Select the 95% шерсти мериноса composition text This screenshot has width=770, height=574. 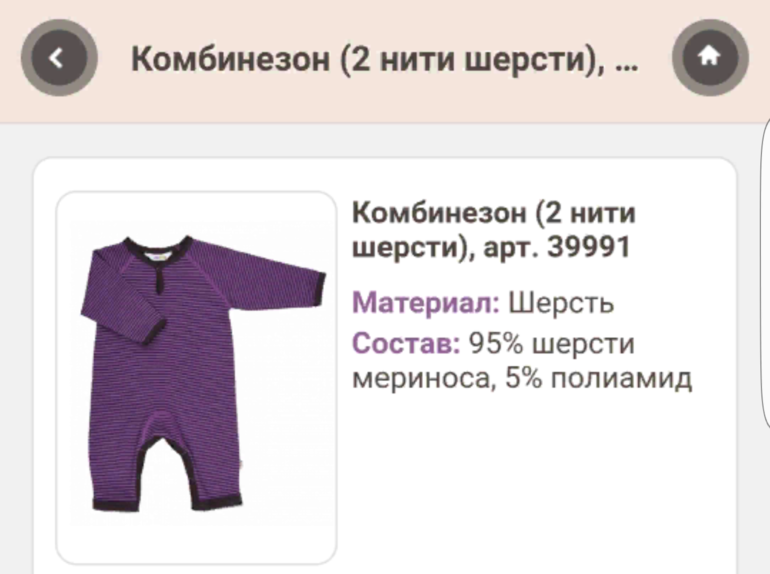(494, 360)
